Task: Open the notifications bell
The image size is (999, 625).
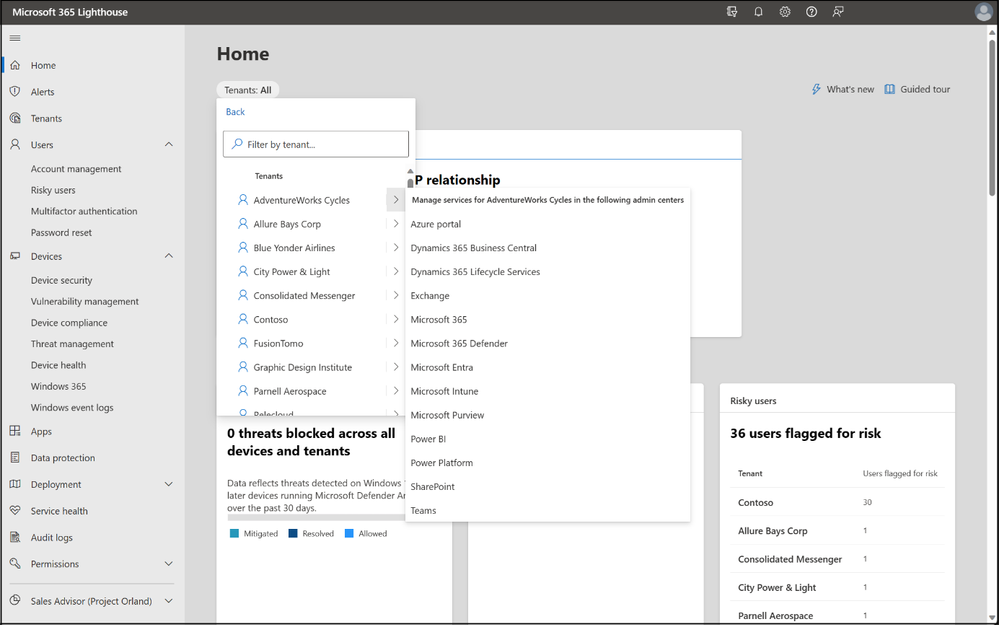Action: coord(758,12)
